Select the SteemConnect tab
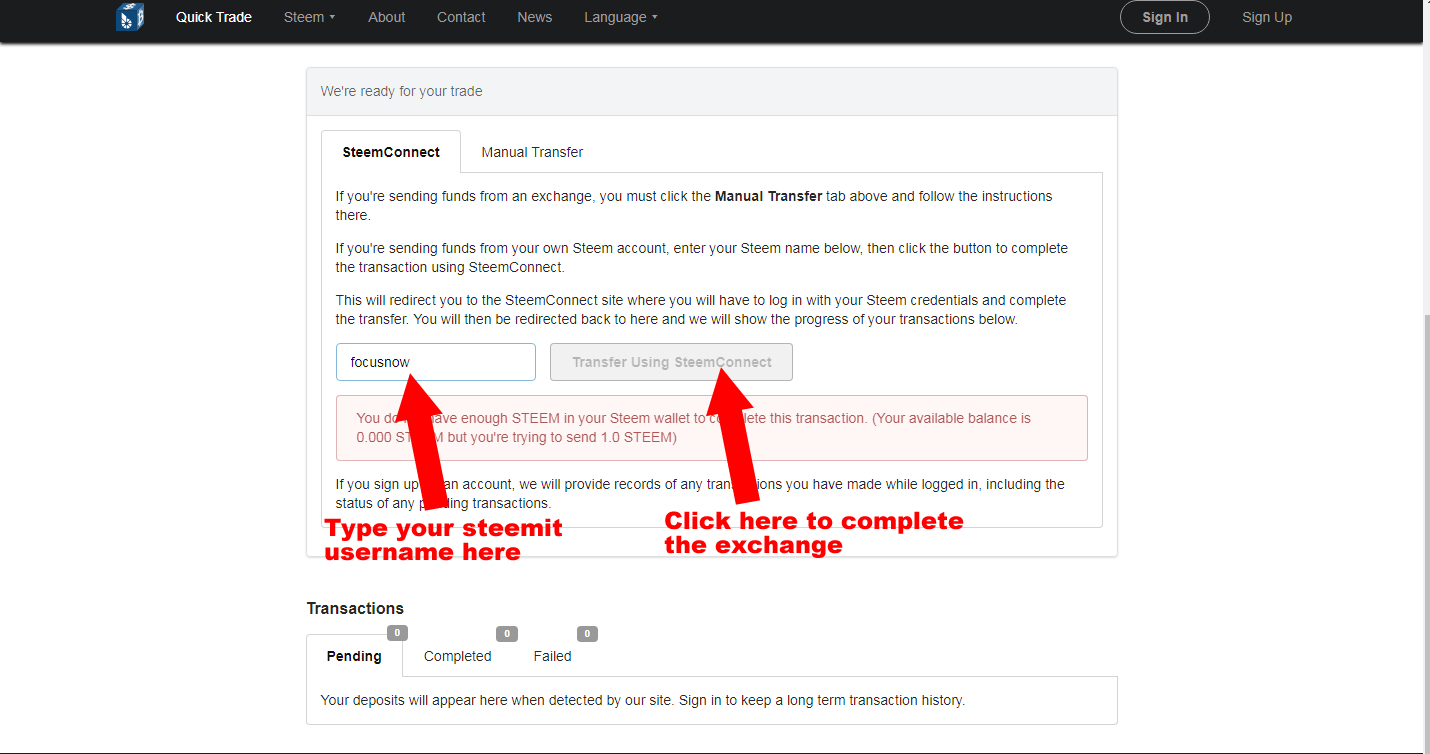 pos(391,152)
